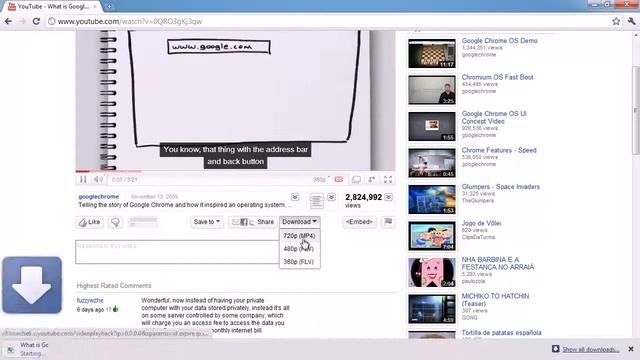Mute the video with speaker icon
The width and height of the screenshot is (640, 360).
(98, 179)
